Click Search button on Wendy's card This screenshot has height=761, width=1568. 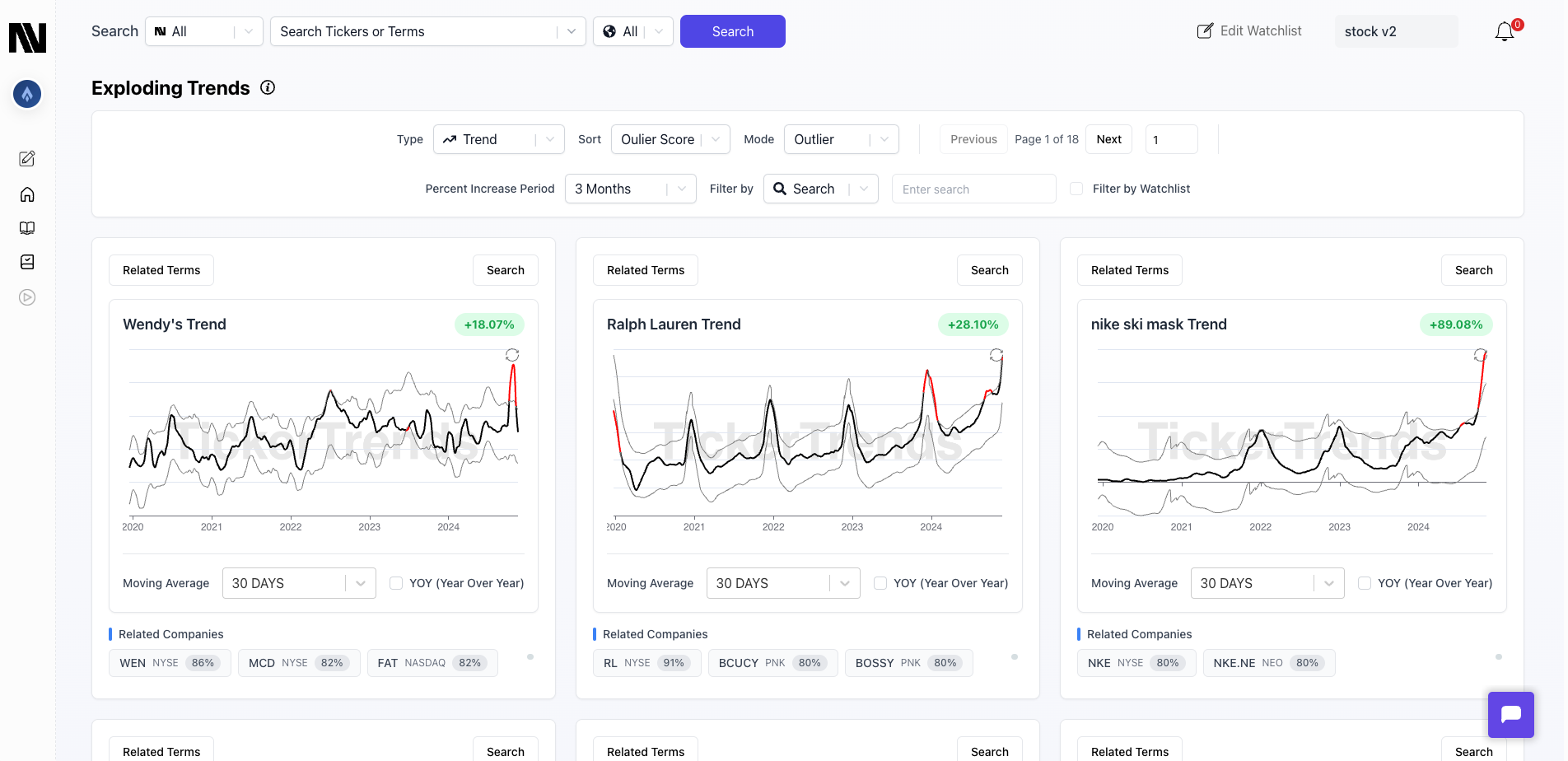click(506, 270)
